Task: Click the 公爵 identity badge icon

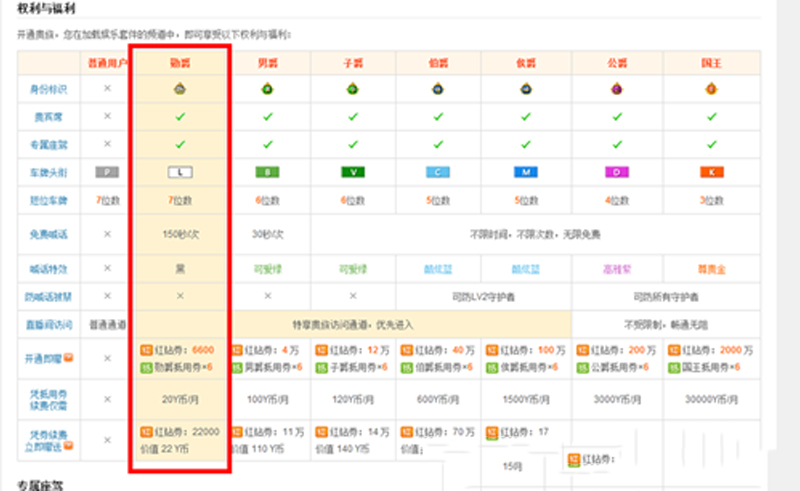Action: tap(617, 89)
